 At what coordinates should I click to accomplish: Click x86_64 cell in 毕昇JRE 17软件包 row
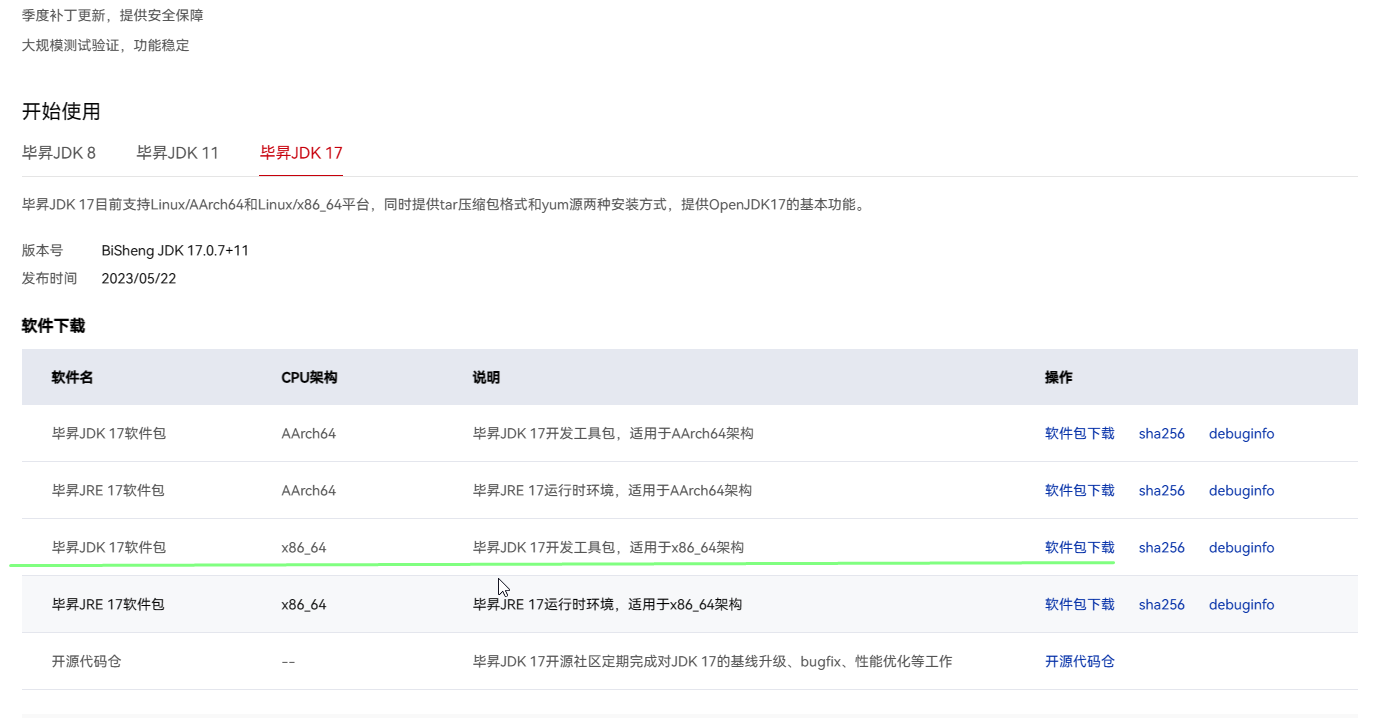(304, 605)
